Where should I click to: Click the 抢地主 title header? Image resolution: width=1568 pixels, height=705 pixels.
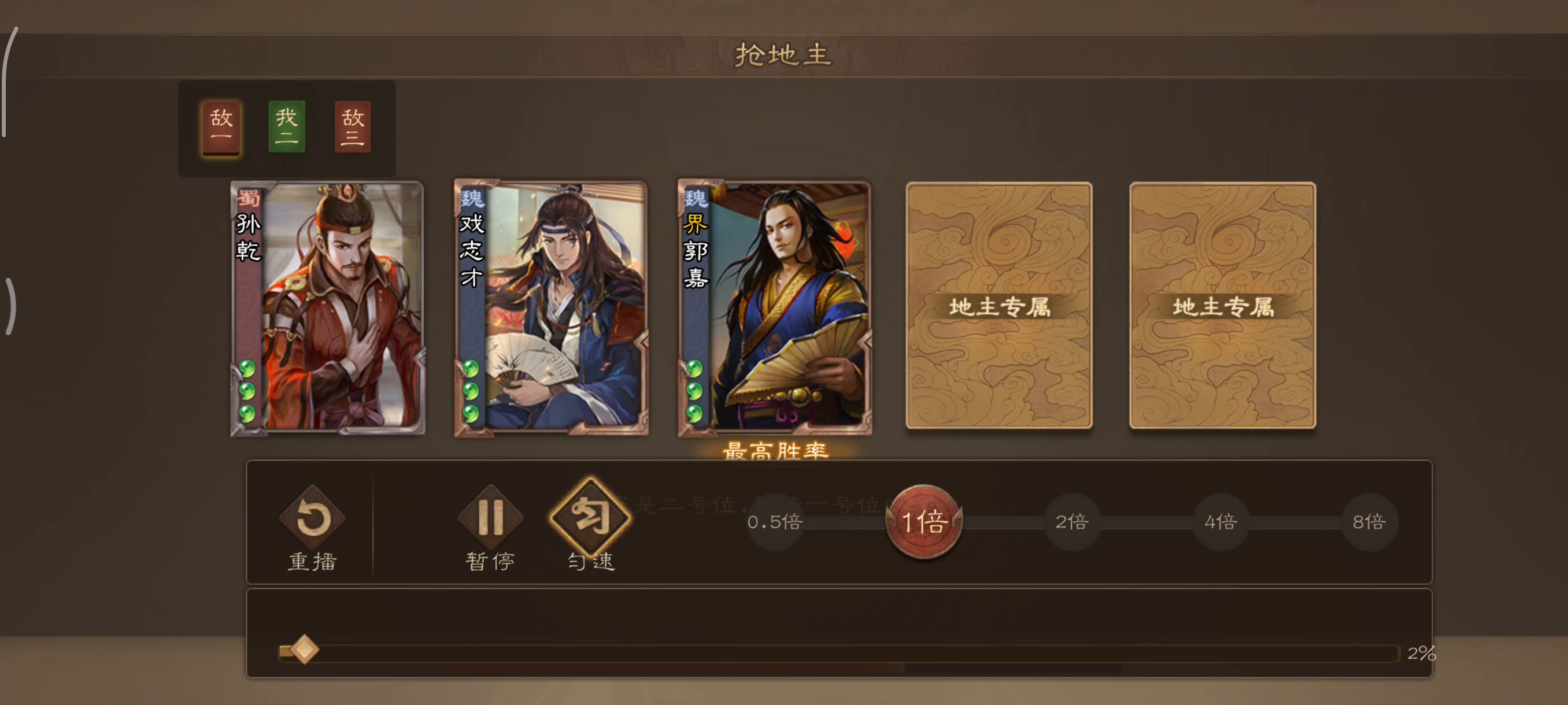click(x=783, y=55)
